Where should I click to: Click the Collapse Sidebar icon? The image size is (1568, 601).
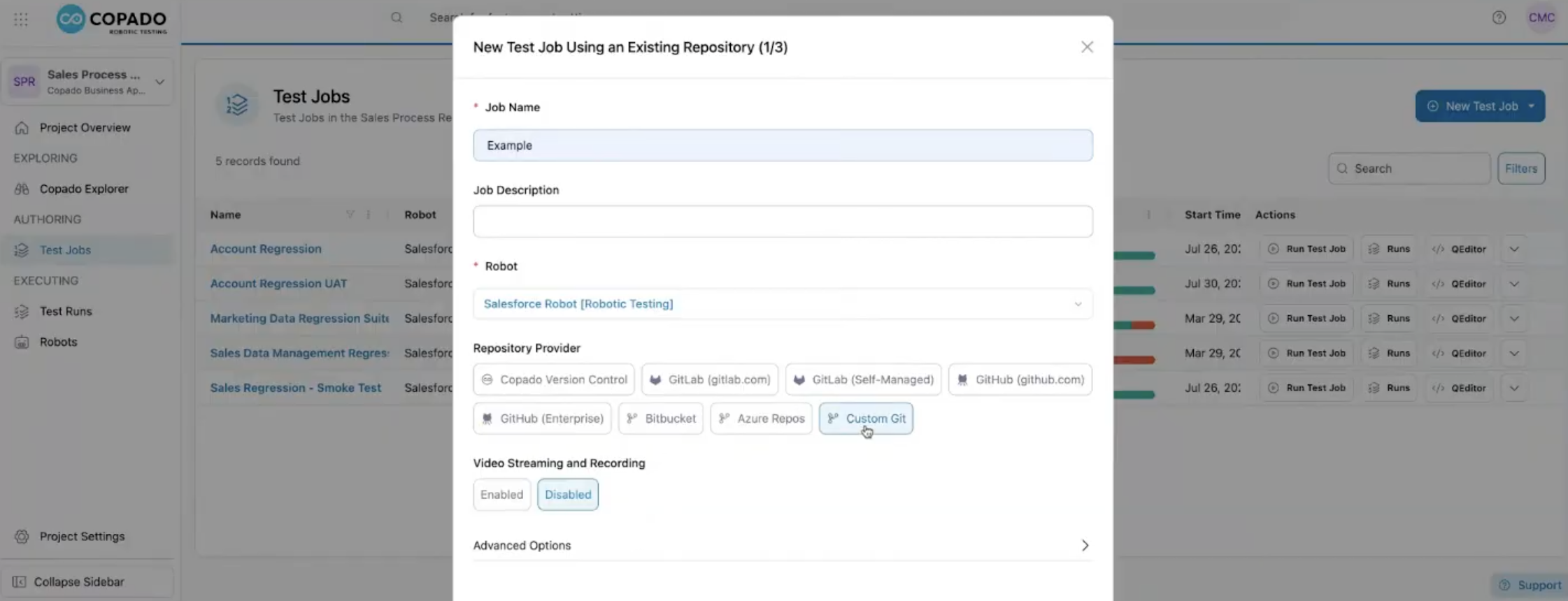(20, 581)
